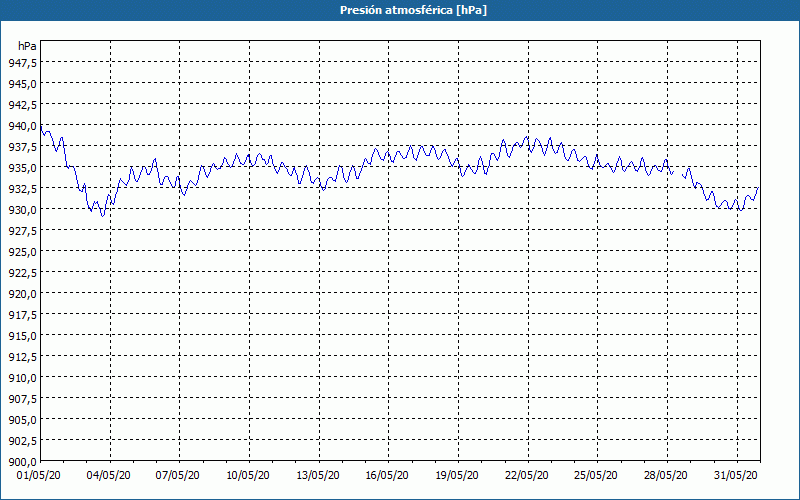Screen dimensions: 800x500
Task: Click the 920,0 y-axis label
Action: (x=22, y=293)
